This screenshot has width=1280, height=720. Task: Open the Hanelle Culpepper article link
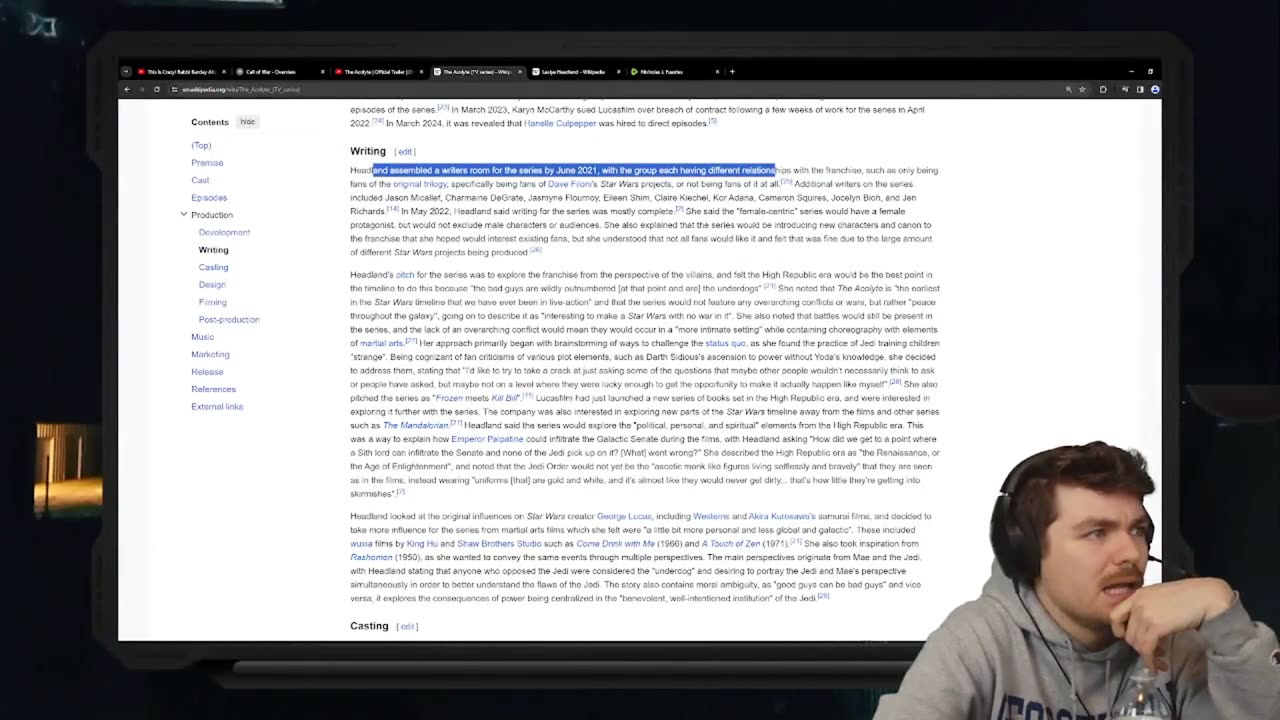coord(560,123)
